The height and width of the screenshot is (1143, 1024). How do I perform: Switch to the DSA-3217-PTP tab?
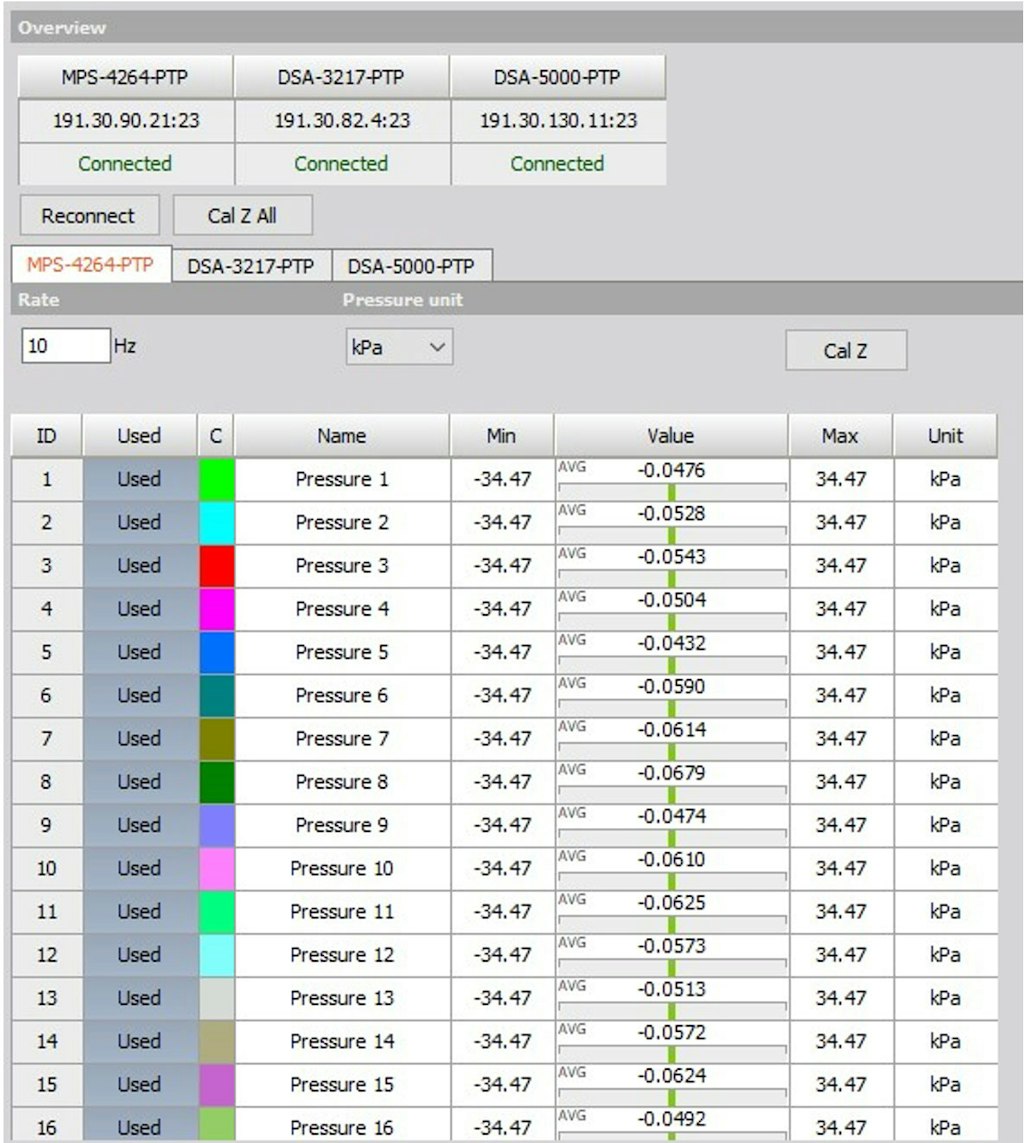pos(251,266)
